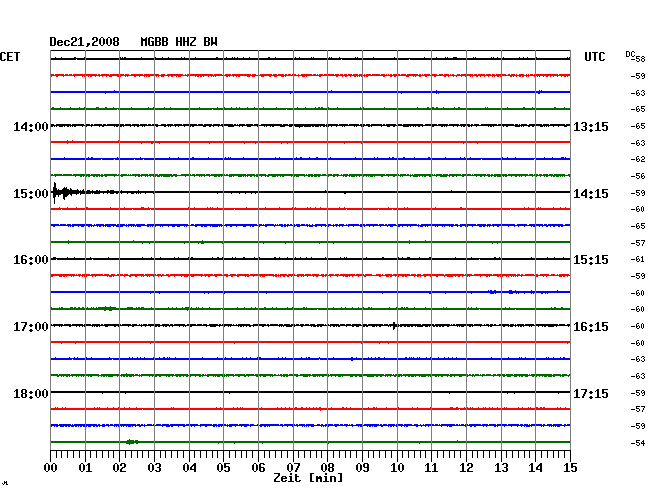Click the CET time label "17:00"
Screen dimensions: 650x494
31,327
